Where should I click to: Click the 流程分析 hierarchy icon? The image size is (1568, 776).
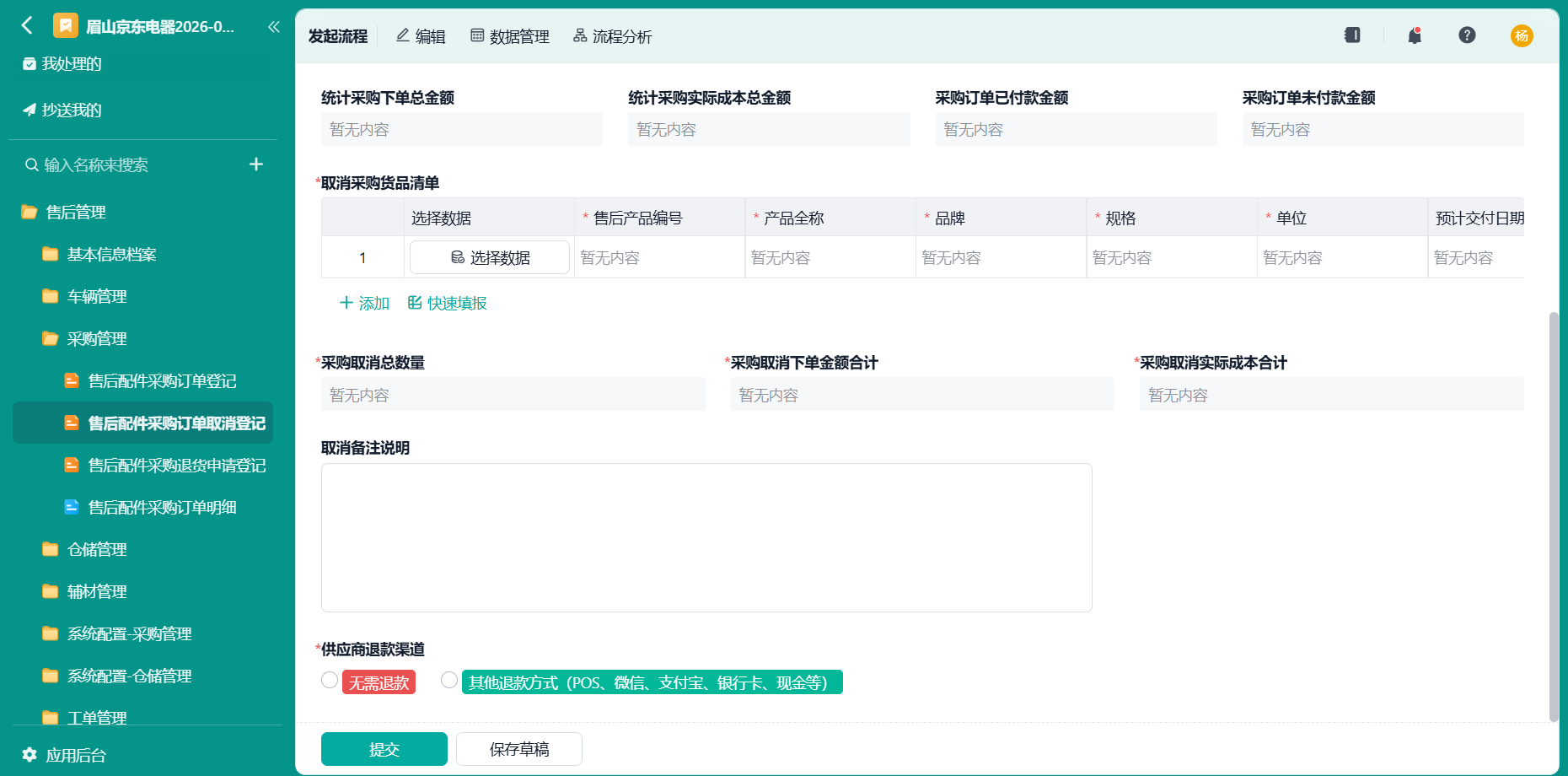click(x=580, y=35)
